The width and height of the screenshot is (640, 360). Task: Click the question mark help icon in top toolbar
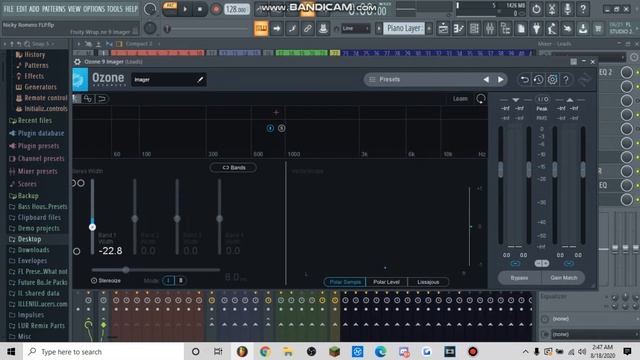tap(583, 9)
